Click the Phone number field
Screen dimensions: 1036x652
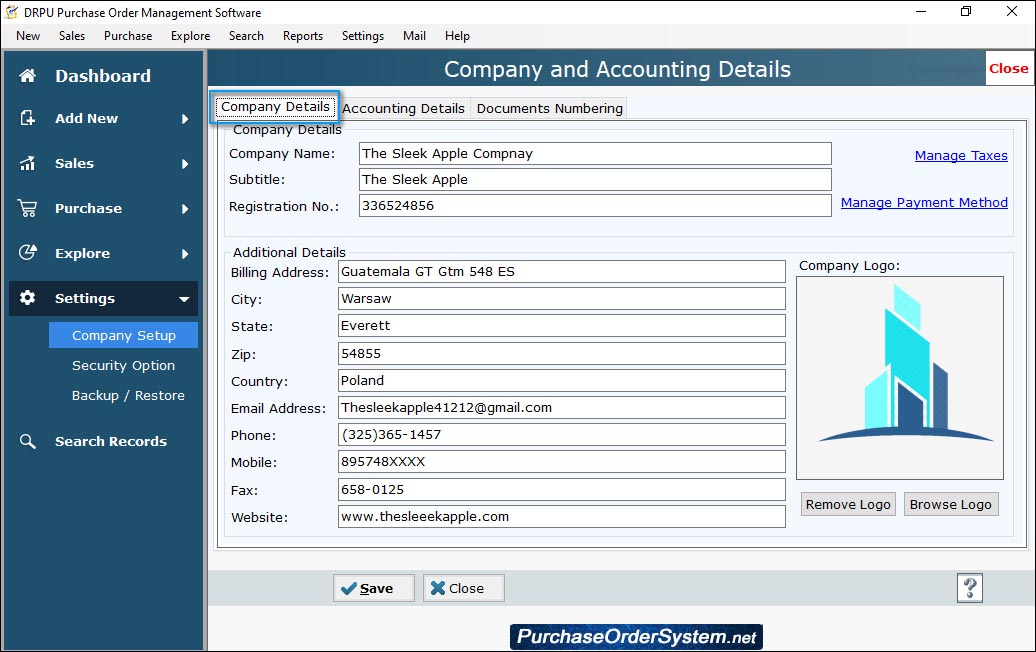(x=562, y=435)
